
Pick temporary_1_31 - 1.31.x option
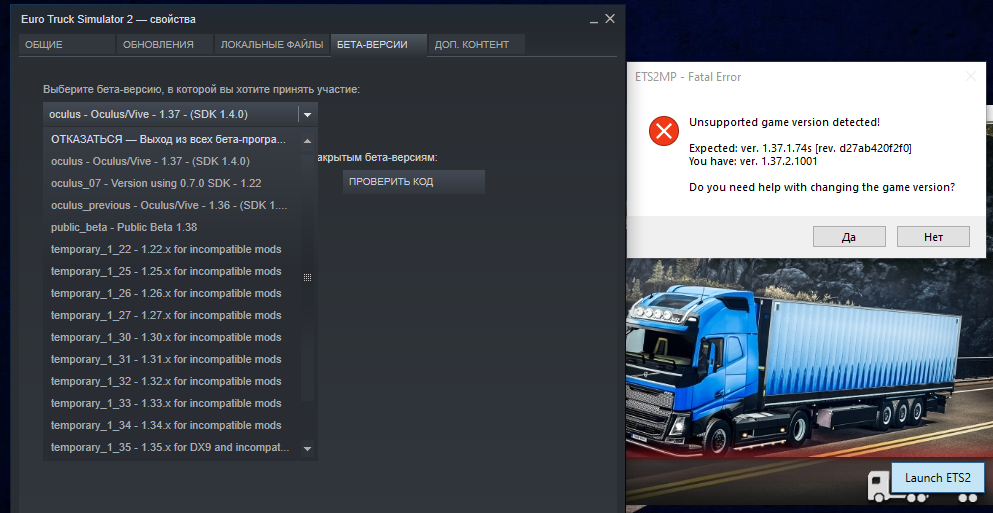click(172, 359)
